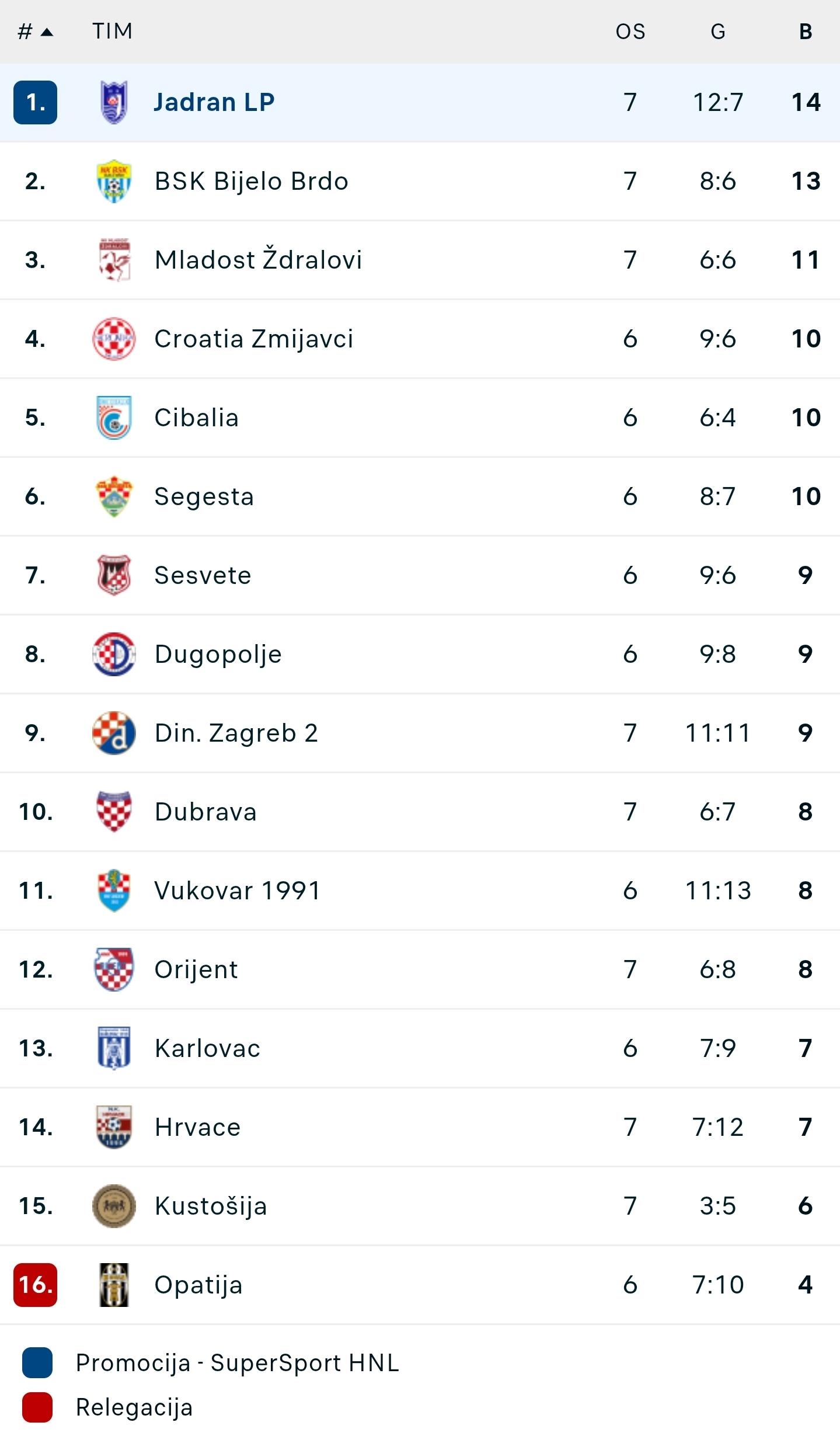Open the Karlovac team link

(207, 1048)
